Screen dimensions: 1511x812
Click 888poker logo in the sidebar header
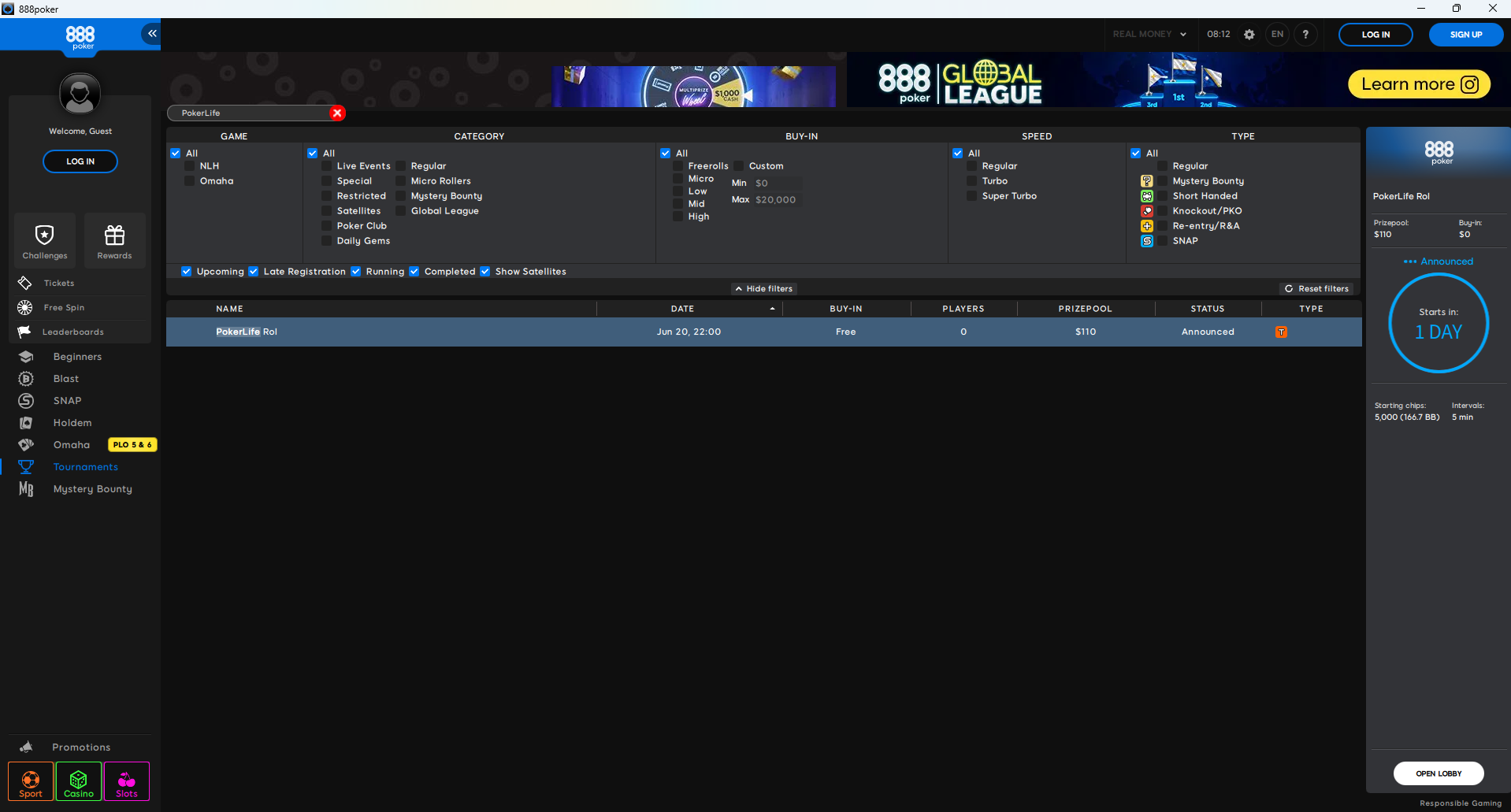pyautogui.click(x=80, y=37)
